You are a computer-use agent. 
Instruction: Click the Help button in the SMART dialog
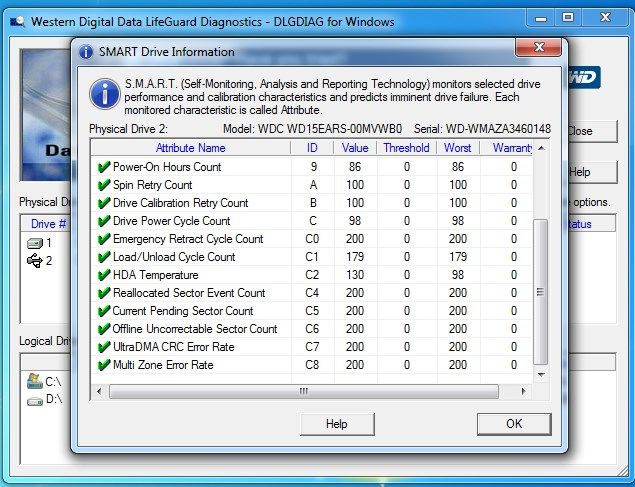337,424
